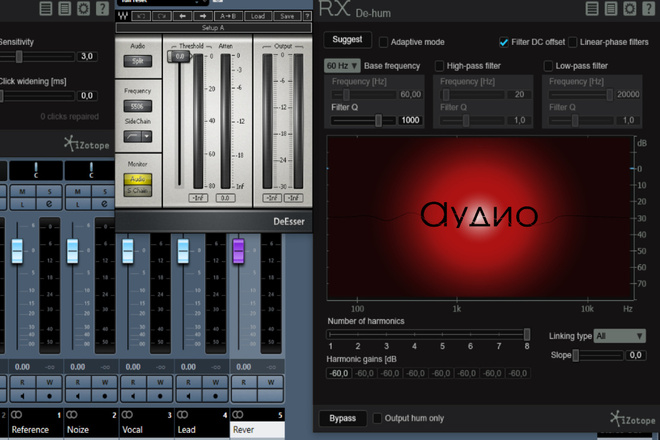660x440 pixels.
Task: Open De-click preset list icon beside gear
Action: click(64, 8)
